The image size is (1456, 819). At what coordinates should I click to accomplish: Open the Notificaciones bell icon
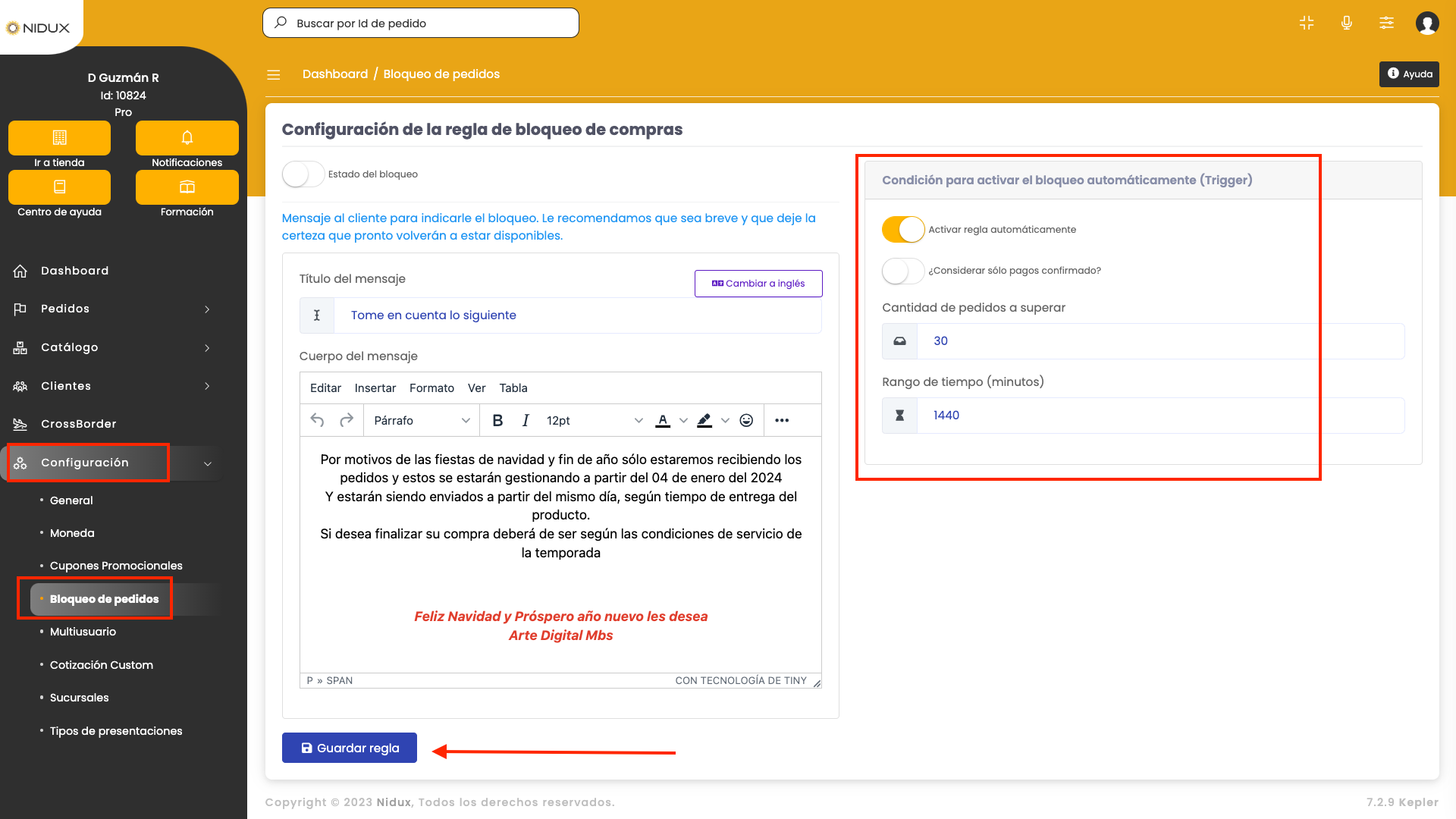coord(187,138)
